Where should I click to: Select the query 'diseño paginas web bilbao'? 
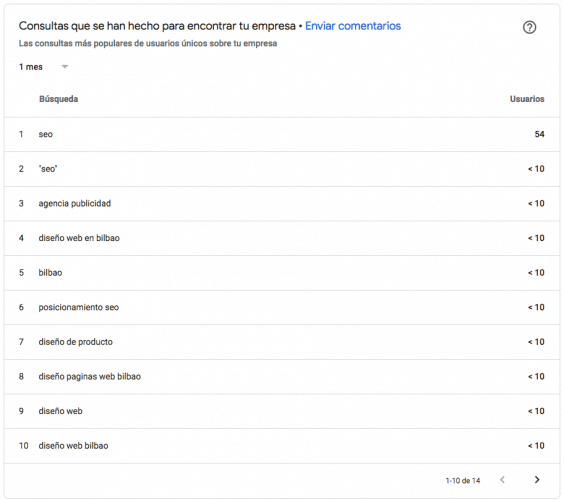(x=90, y=377)
